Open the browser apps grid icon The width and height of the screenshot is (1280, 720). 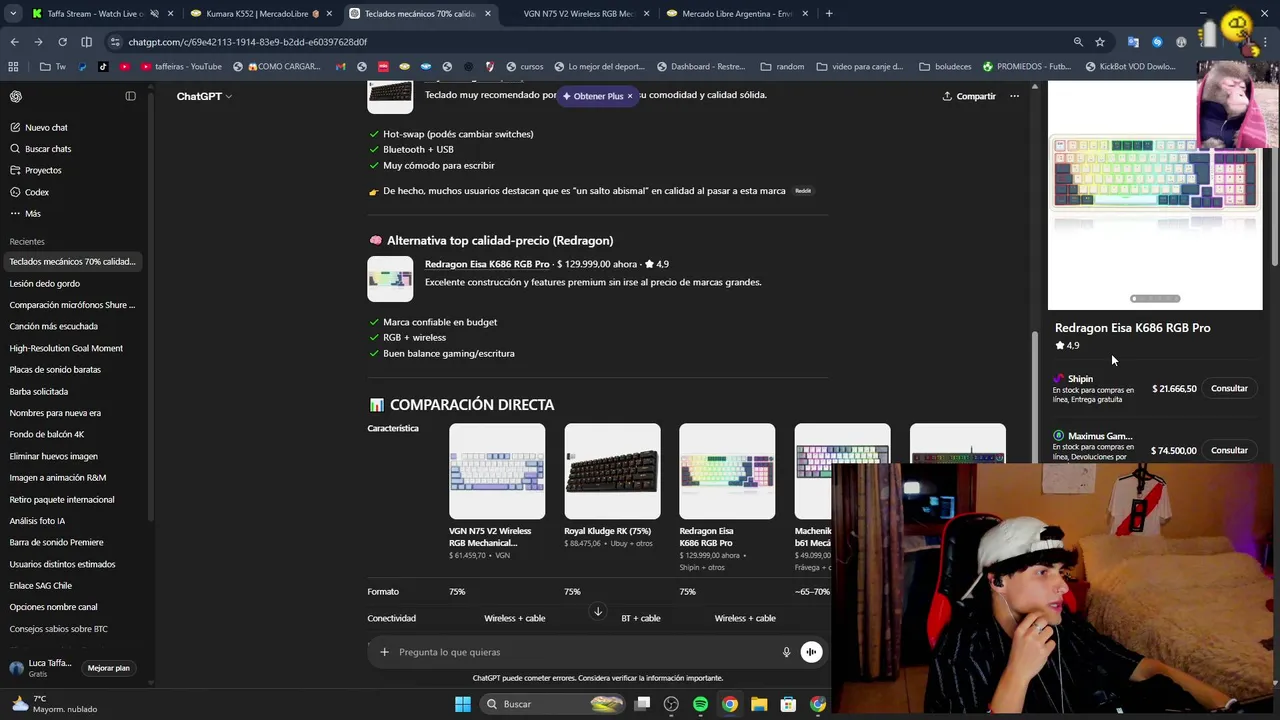tap(13, 67)
